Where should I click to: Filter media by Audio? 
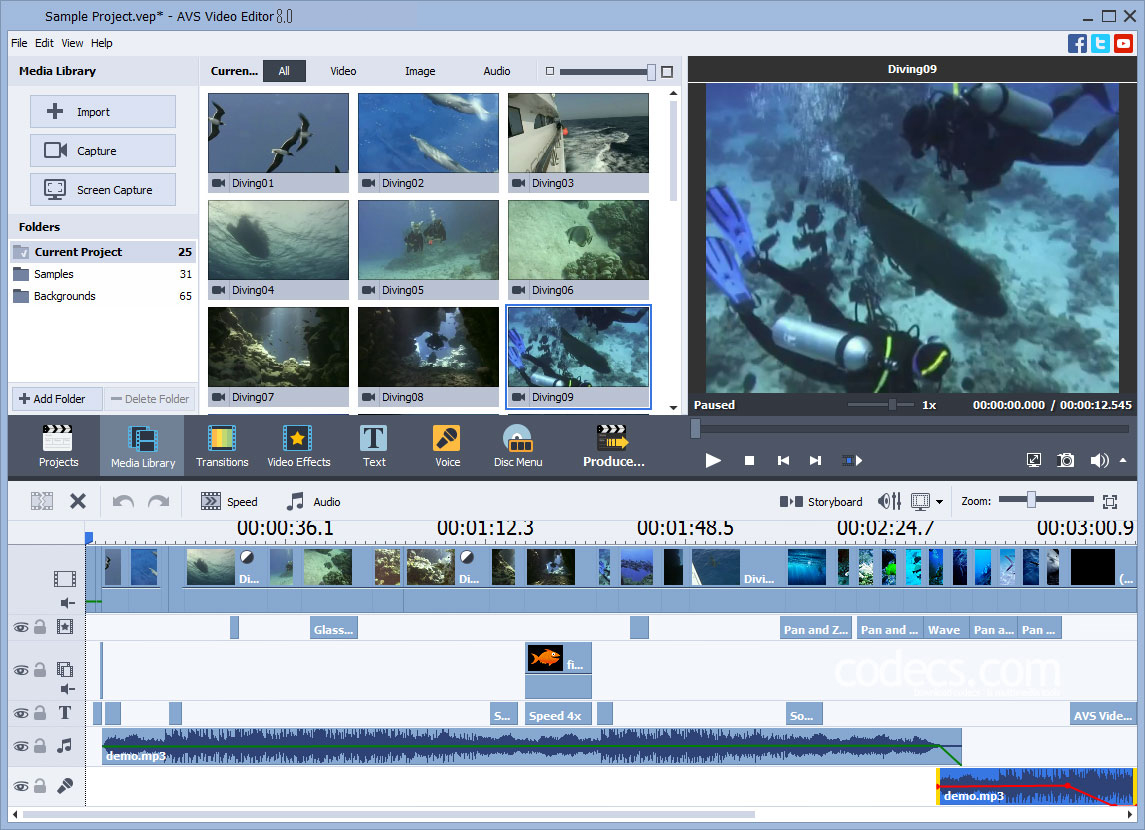497,71
